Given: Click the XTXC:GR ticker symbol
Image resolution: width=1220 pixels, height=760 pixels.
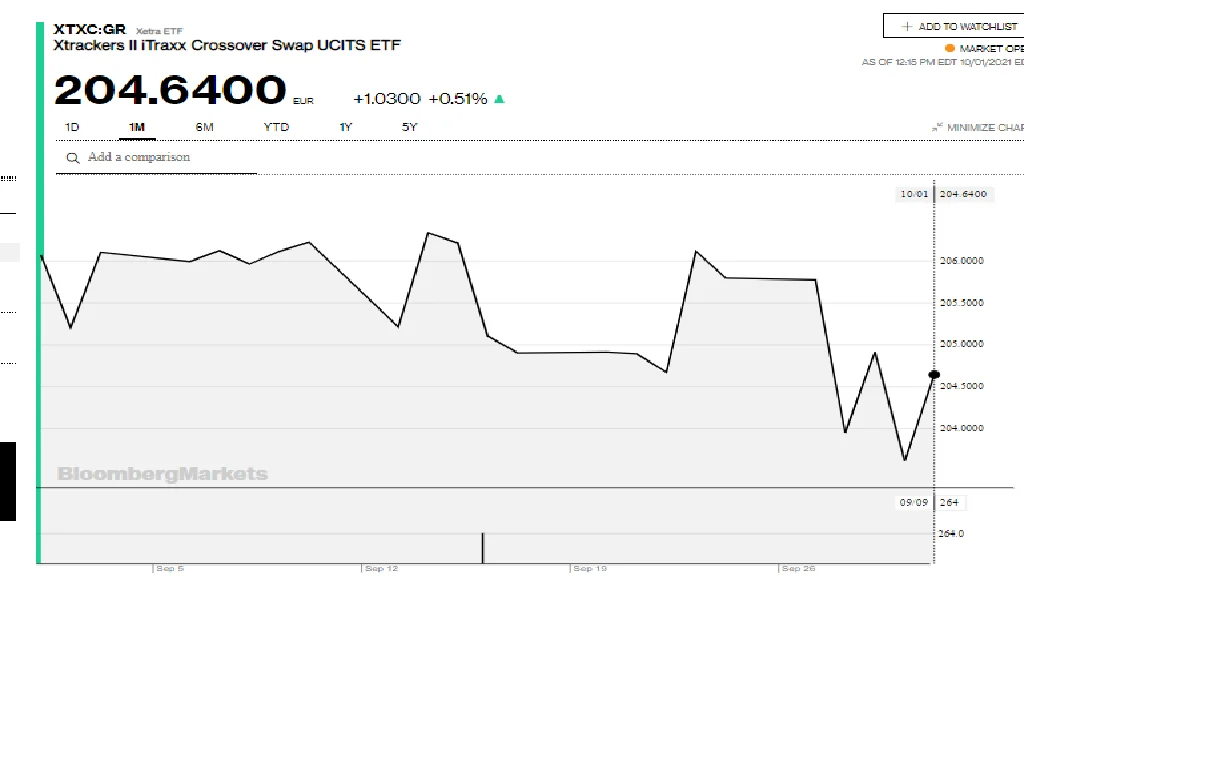Looking at the screenshot, I should point(90,29).
